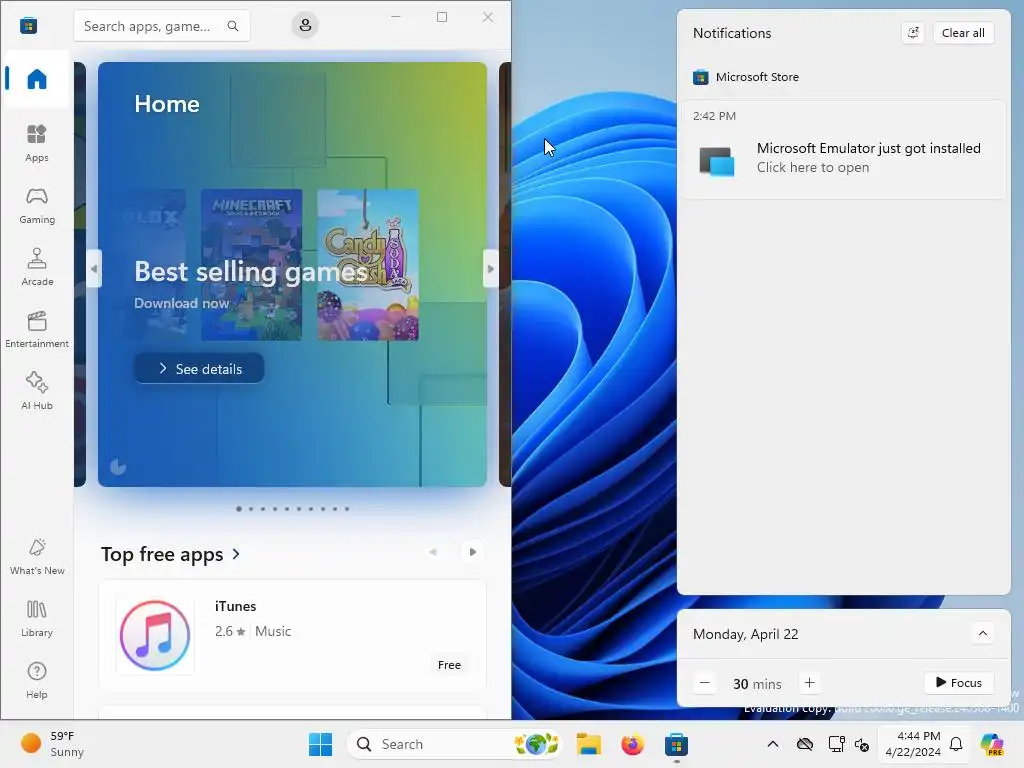Open What's New in the sidebar

click(37, 557)
